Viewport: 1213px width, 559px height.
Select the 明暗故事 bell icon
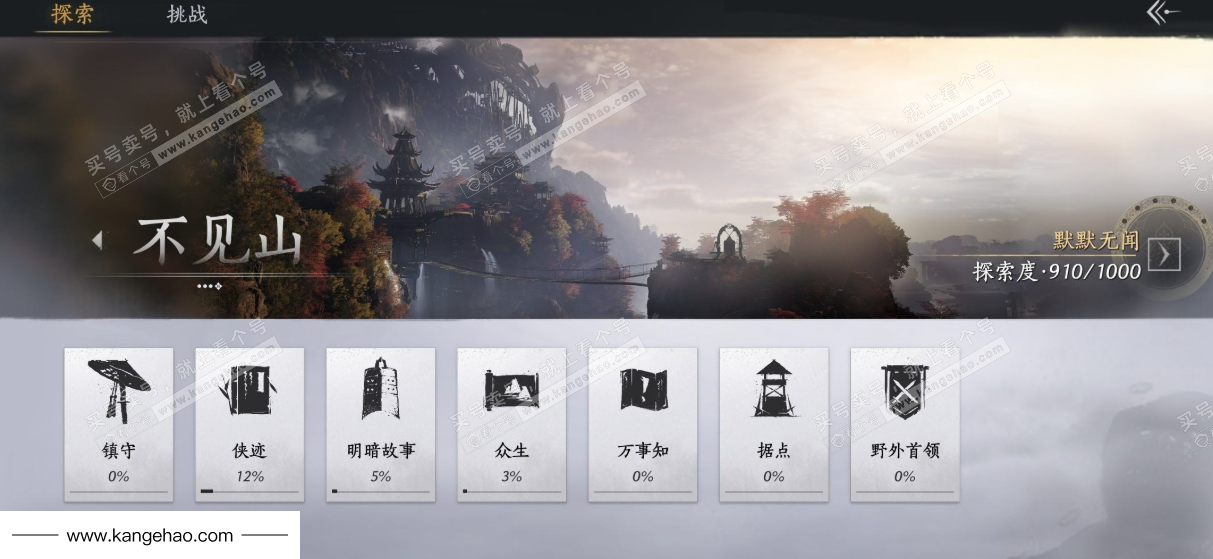coord(380,389)
